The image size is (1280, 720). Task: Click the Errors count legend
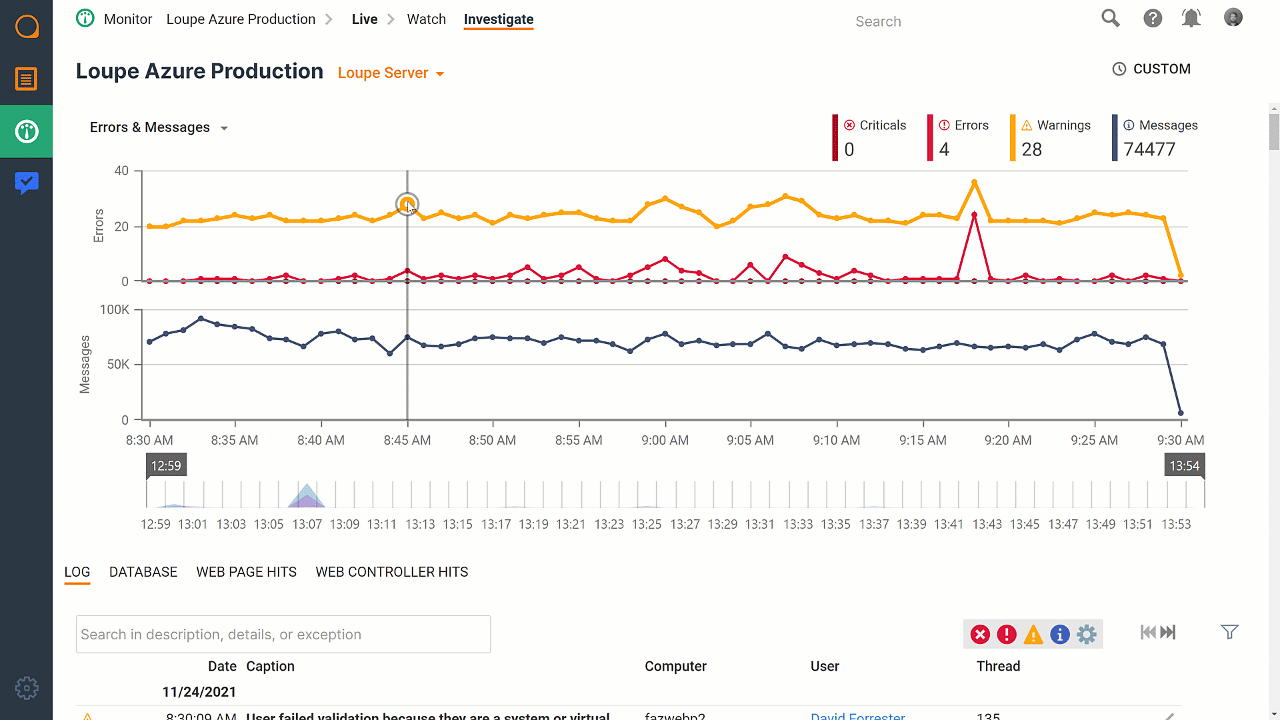(960, 137)
